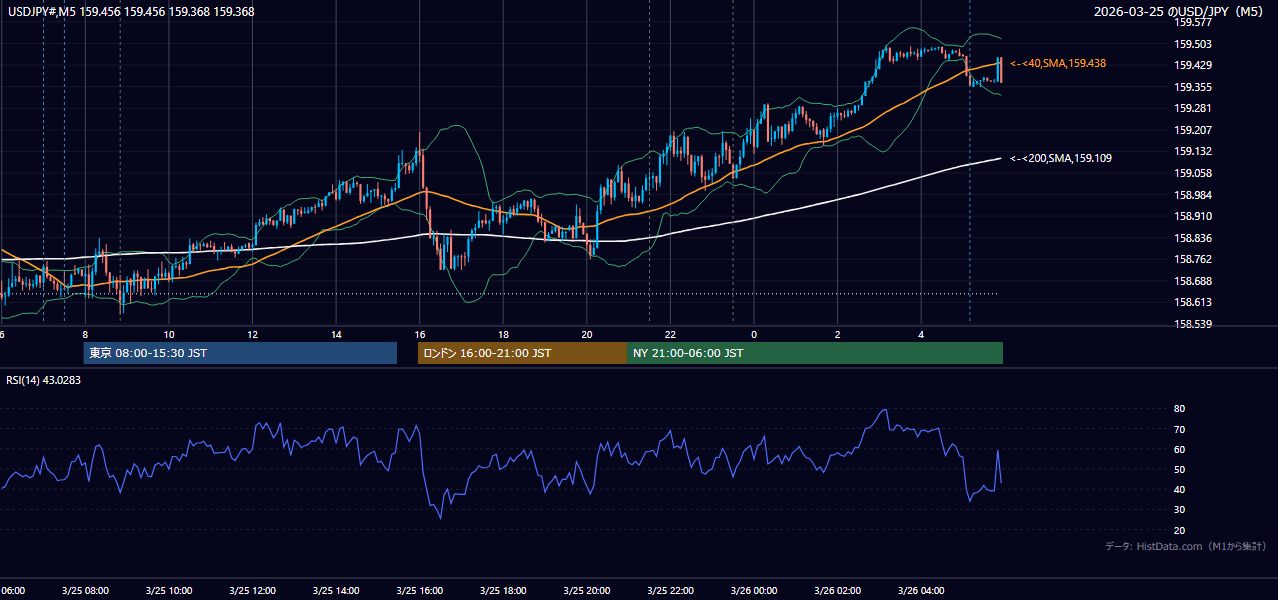Click the bottom time label 3/25 18:00
Viewport: 1278px width, 600px height.
(x=503, y=591)
